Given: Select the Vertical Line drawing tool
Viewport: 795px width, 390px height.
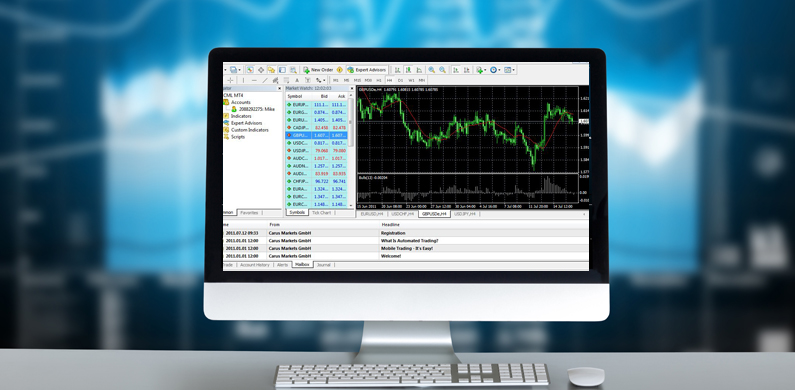Looking at the screenshot, I should pyautogui.click(x=243, y=80).
